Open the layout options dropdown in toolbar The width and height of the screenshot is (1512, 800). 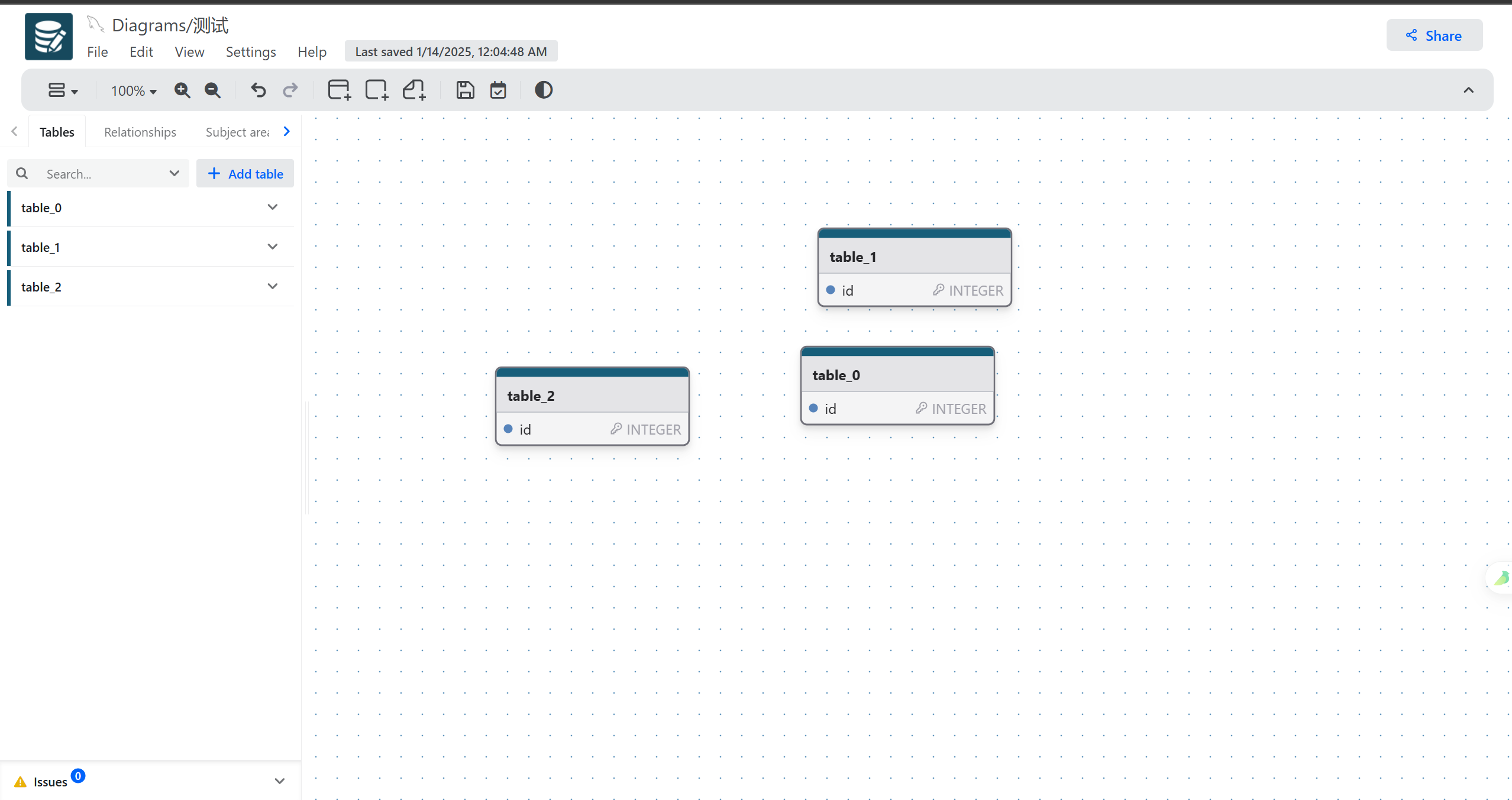(63, 90)
